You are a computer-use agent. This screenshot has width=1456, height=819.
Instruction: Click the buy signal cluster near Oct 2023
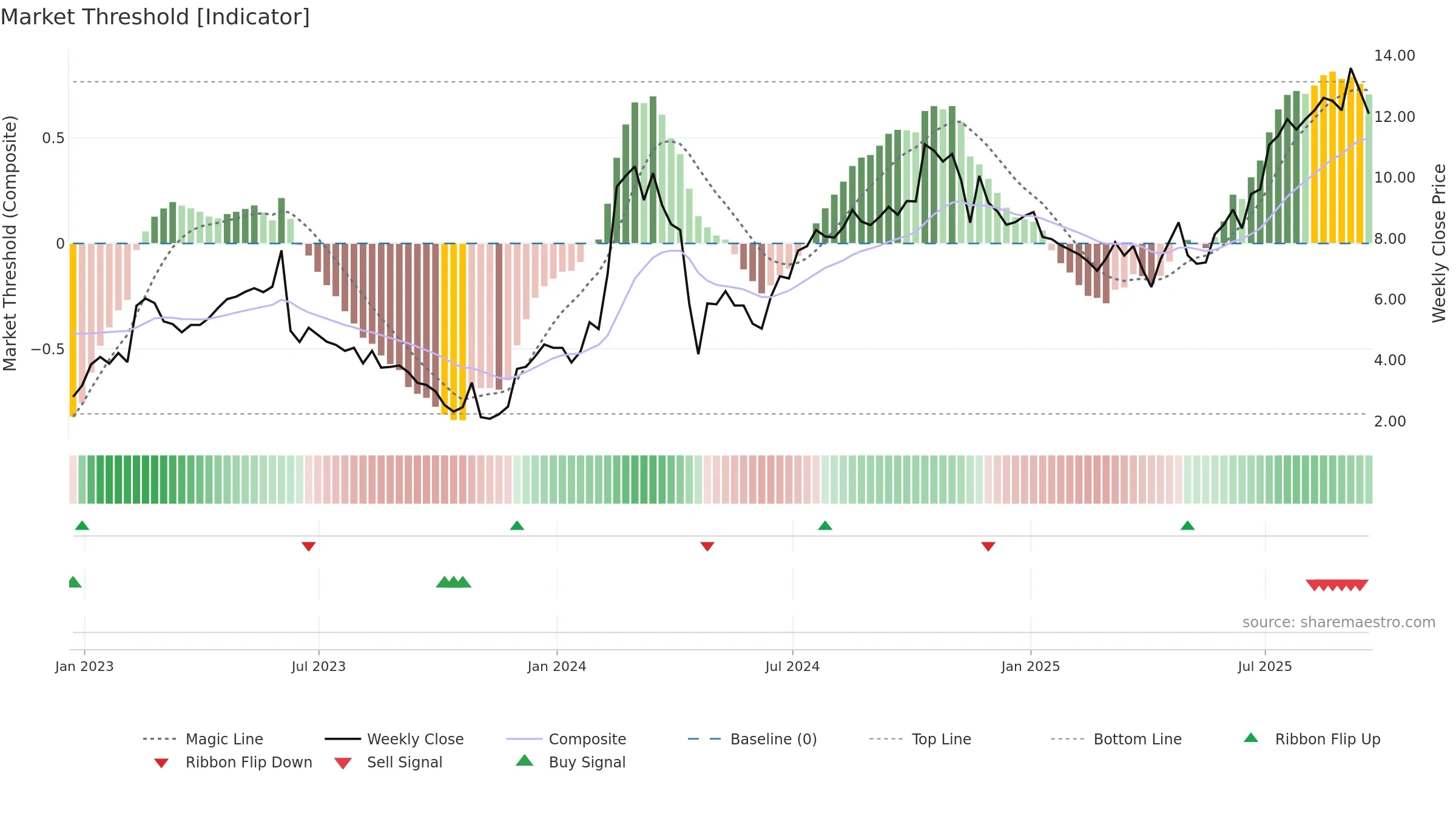[x=454, y=582]
